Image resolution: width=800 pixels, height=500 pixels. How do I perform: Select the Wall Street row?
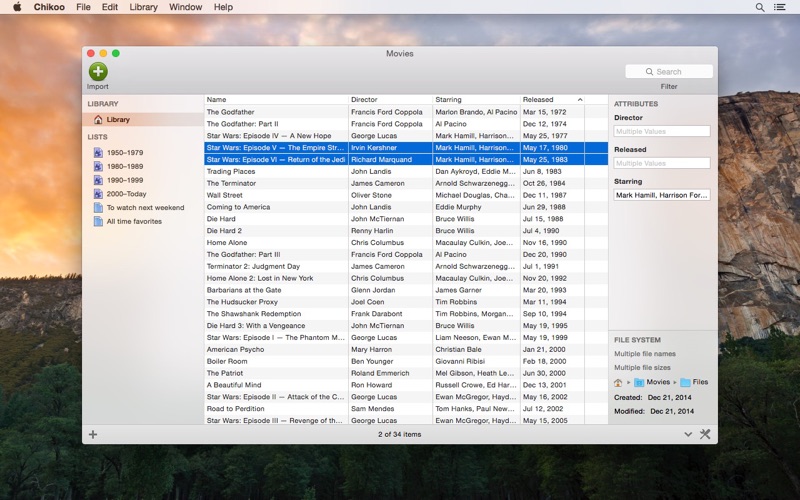pos(406,195)
